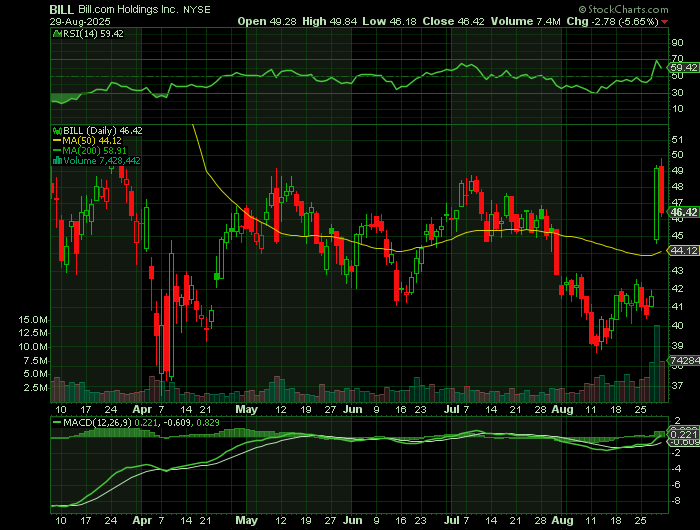Click the 48 label on price axis

coord(677,187)
